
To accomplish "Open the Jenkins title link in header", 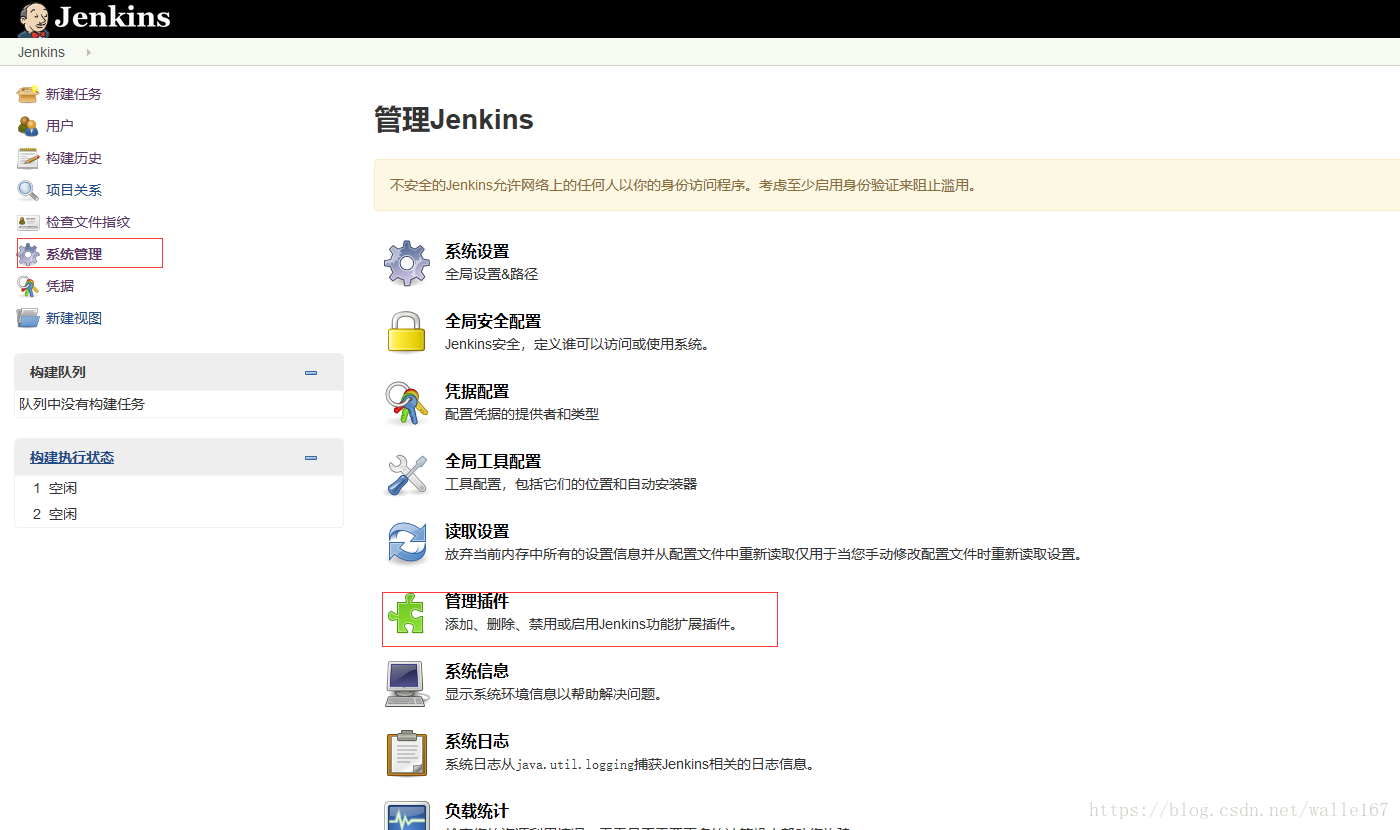I will point(112,18).
